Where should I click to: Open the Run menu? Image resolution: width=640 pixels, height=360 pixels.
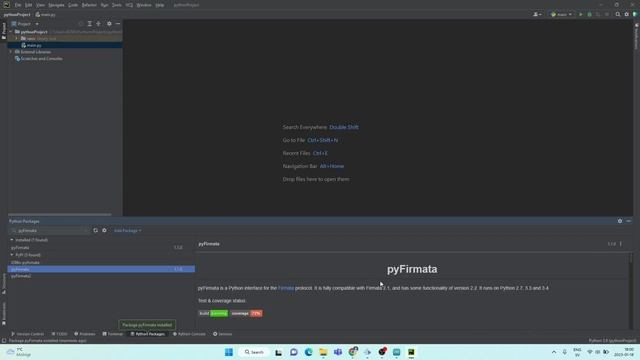104,5
